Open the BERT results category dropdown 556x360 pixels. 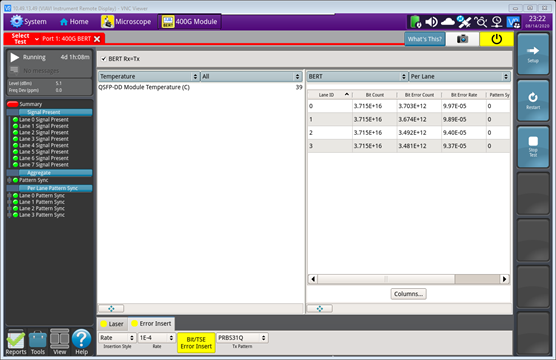tap(357, 76)
